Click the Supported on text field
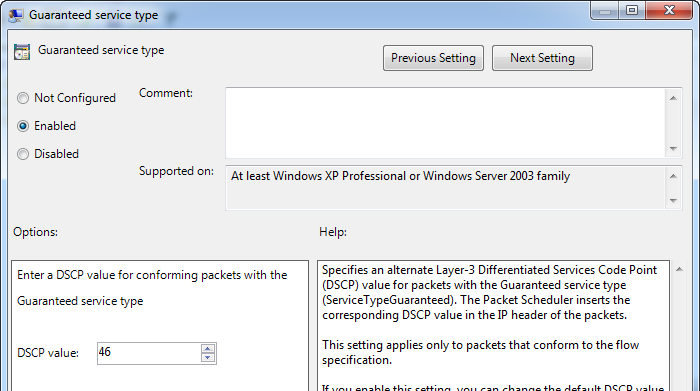The image size is (700, 391). (x=445, y=188)
